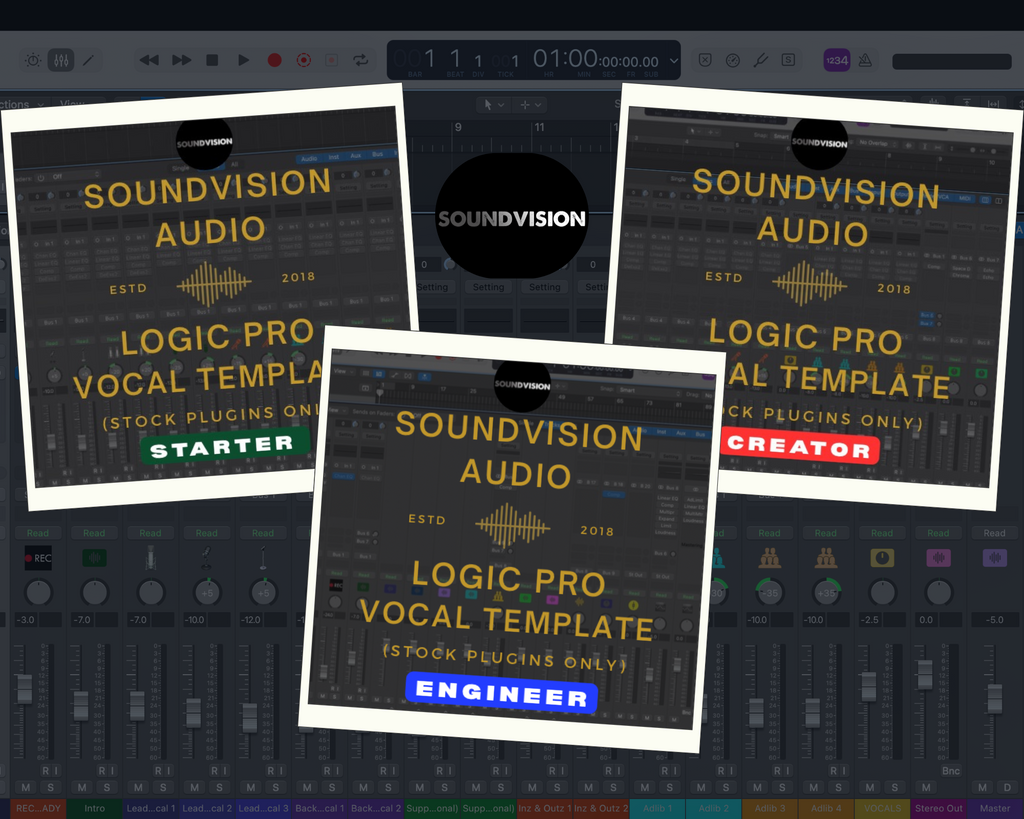Open Read automation menu on Master channel
The height and width of the screenshot is (819, 1024).
(x=994, y=533)
